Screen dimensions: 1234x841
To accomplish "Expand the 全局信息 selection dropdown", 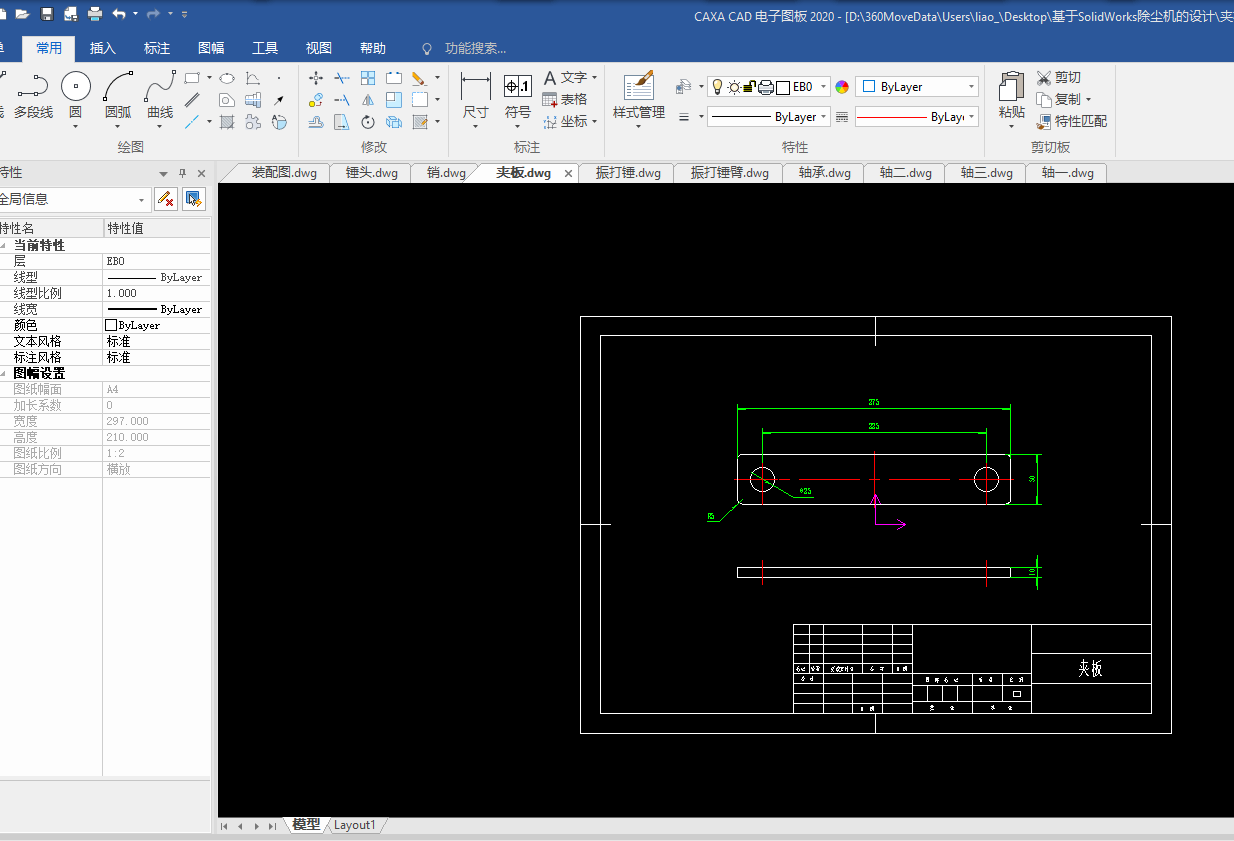I will coord(141,200).
